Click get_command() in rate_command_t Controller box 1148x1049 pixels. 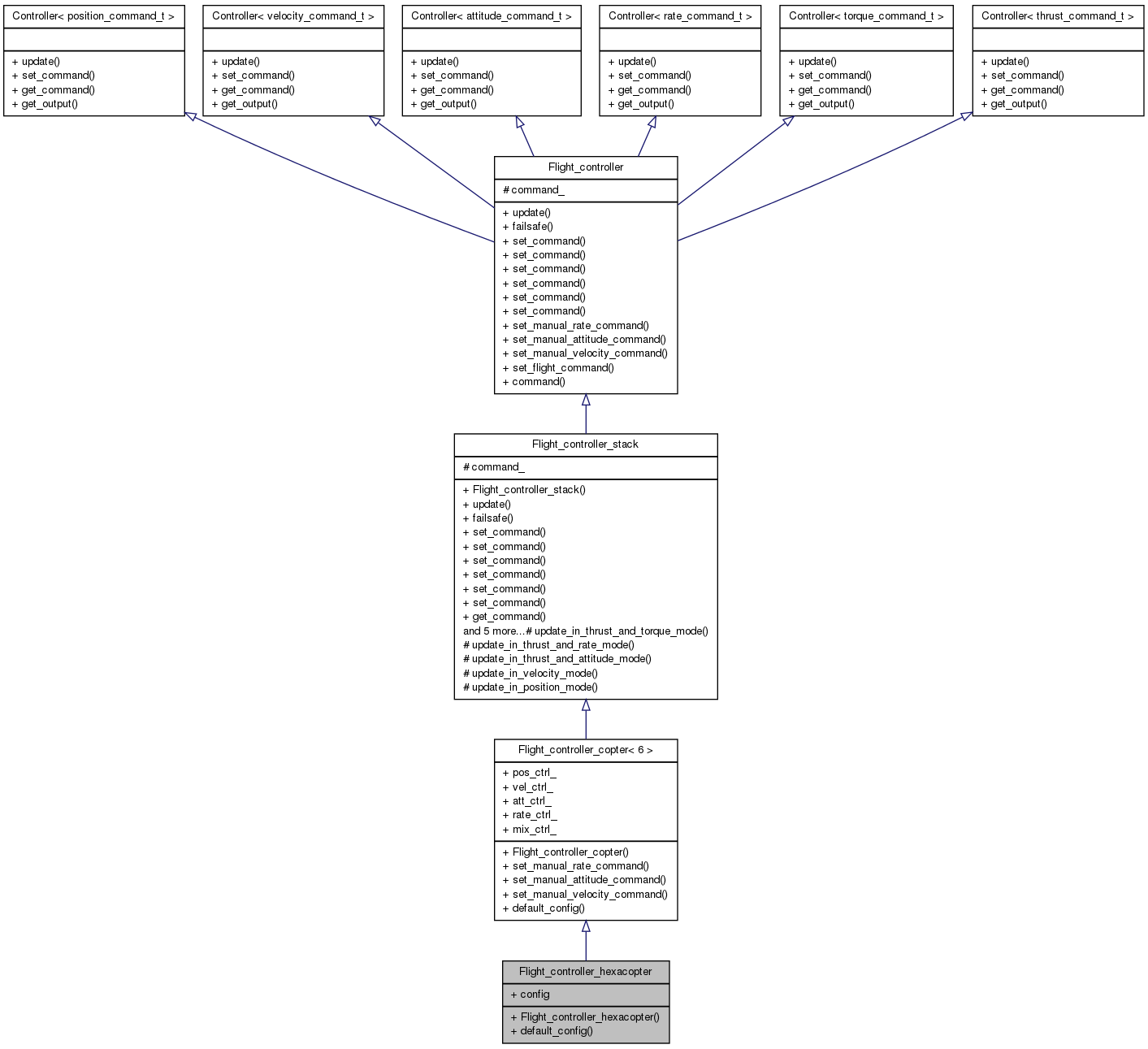pos(650,90)
